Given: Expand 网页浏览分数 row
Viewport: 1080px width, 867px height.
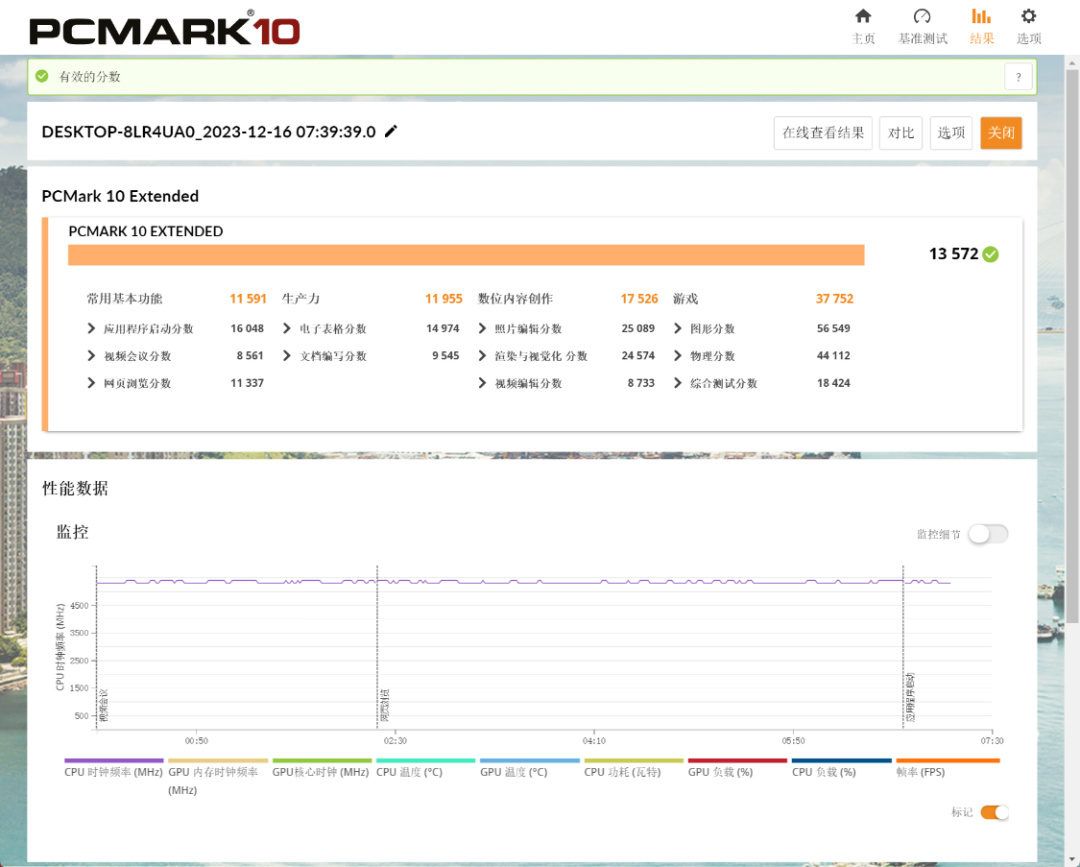Looking at the screenshot, I should click(91, 383).
